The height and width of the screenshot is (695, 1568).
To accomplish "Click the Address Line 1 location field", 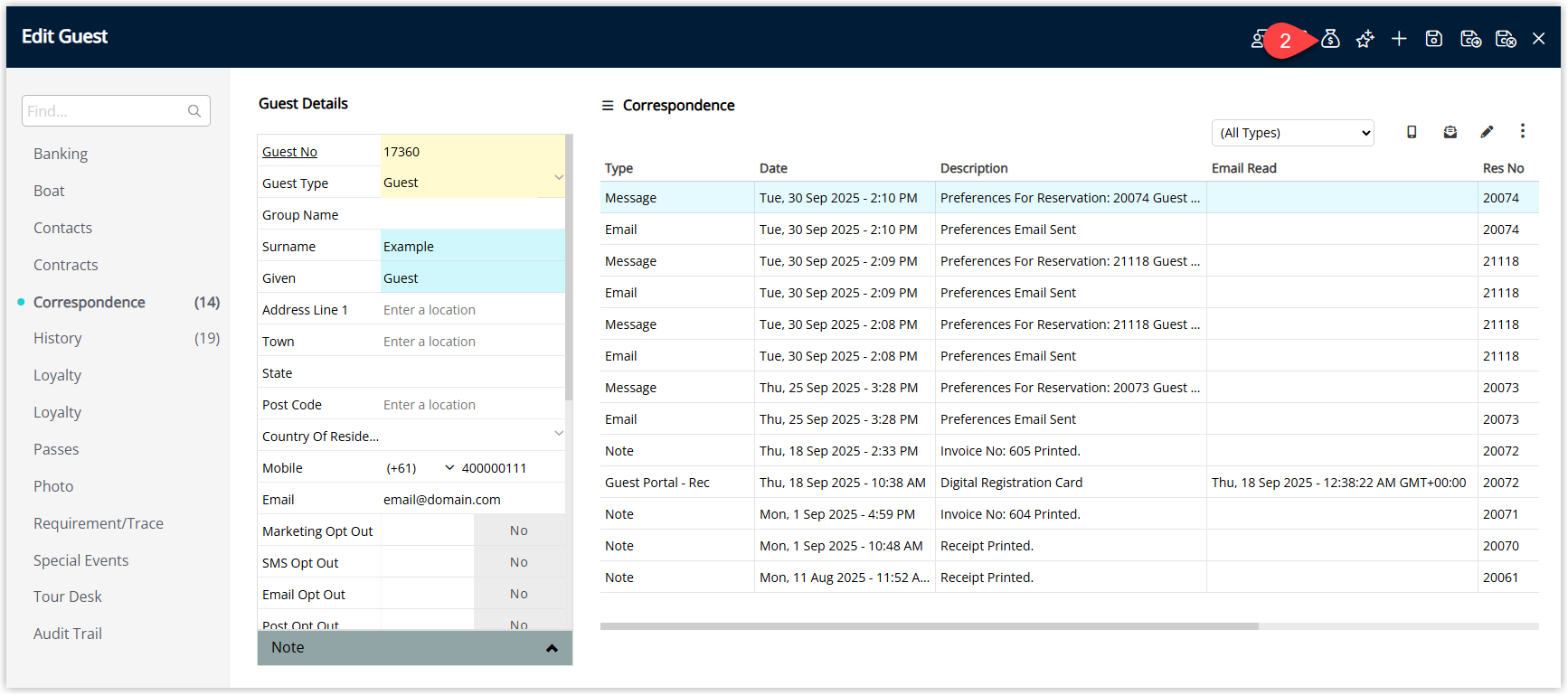I will coord(473,309).
